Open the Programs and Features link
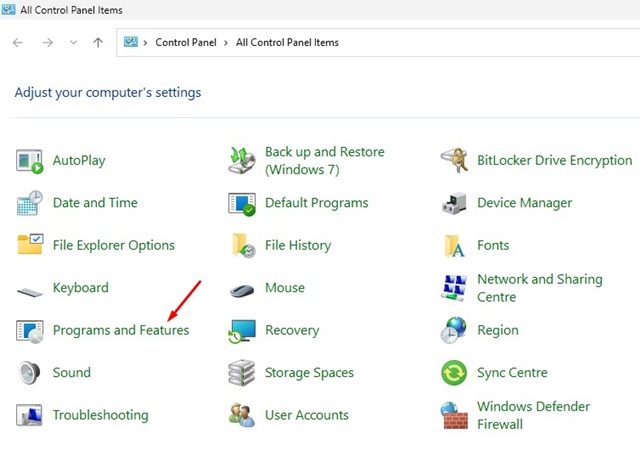The height and width of the screenshot is (467, 640). pos(120,330)
